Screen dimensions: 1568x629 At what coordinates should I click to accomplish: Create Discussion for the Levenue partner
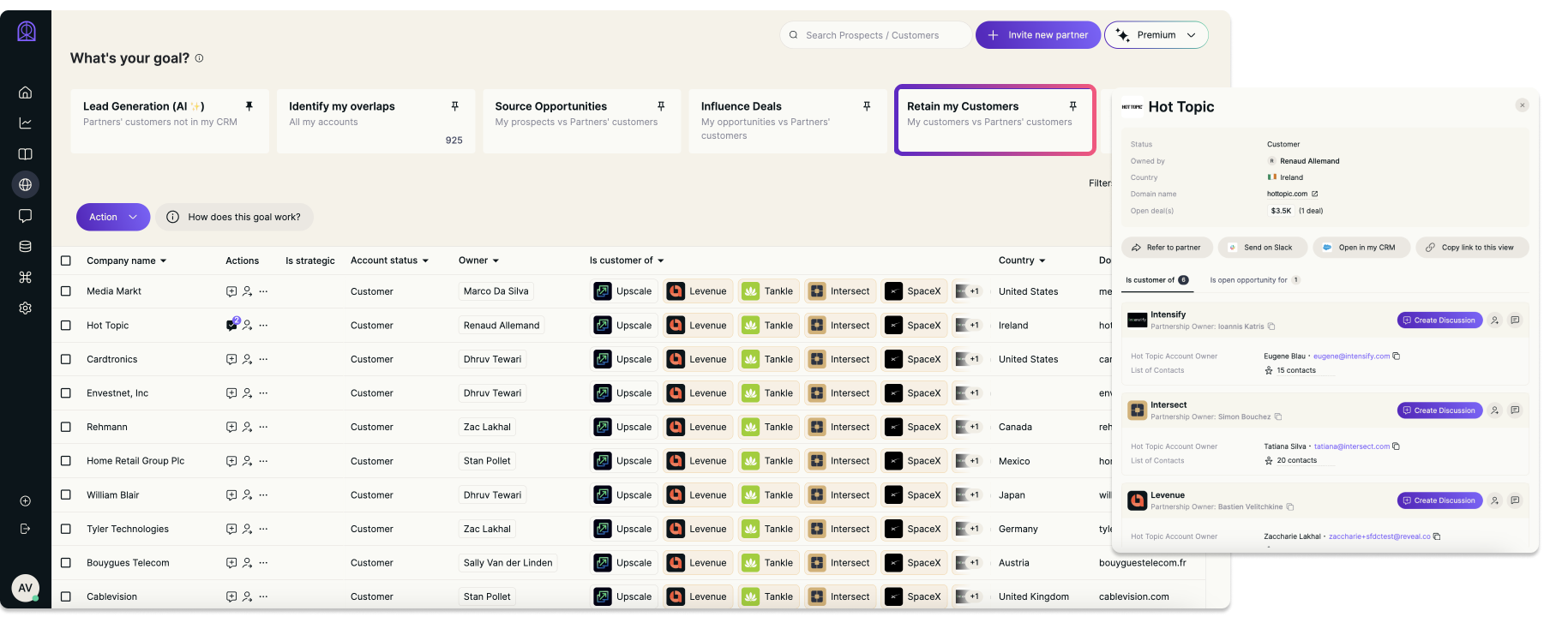(x=1439, y=500)
